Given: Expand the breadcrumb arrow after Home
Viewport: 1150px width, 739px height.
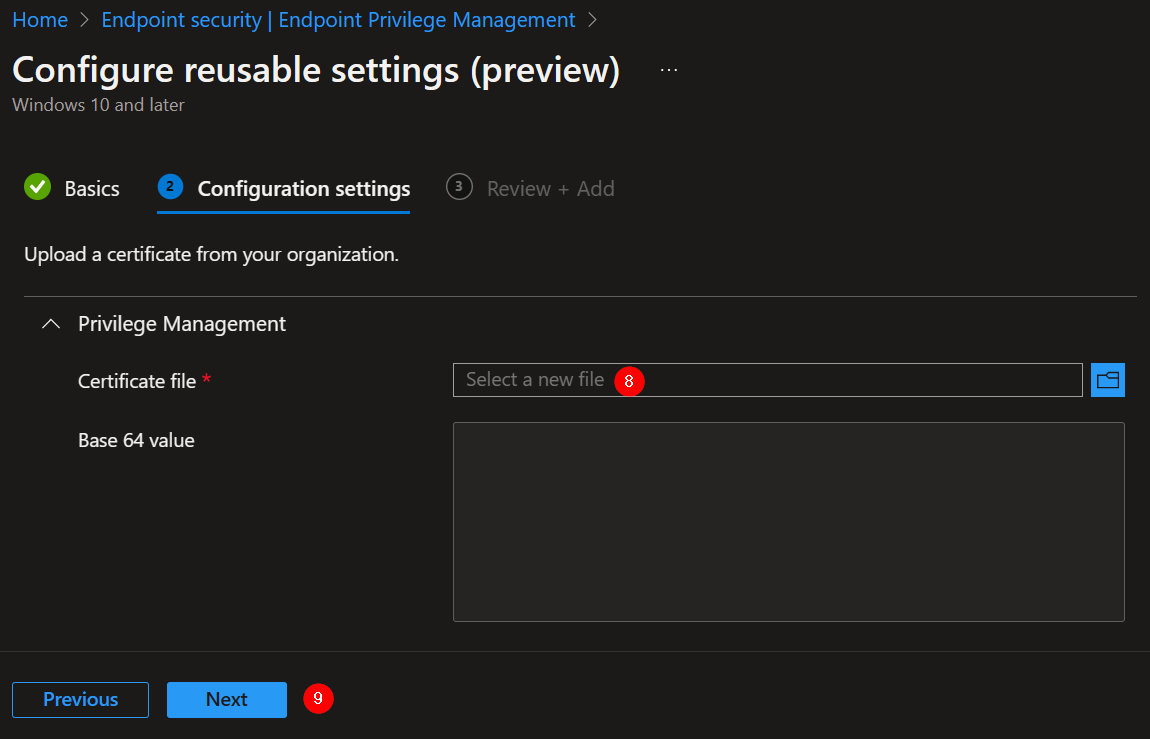Looking at the screenshot, I should (x=83, y=19).
